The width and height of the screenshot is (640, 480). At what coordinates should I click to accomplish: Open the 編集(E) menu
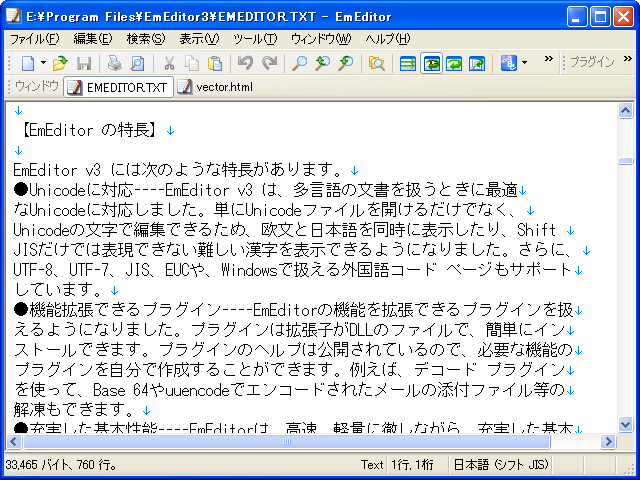(x=93, y=39)
